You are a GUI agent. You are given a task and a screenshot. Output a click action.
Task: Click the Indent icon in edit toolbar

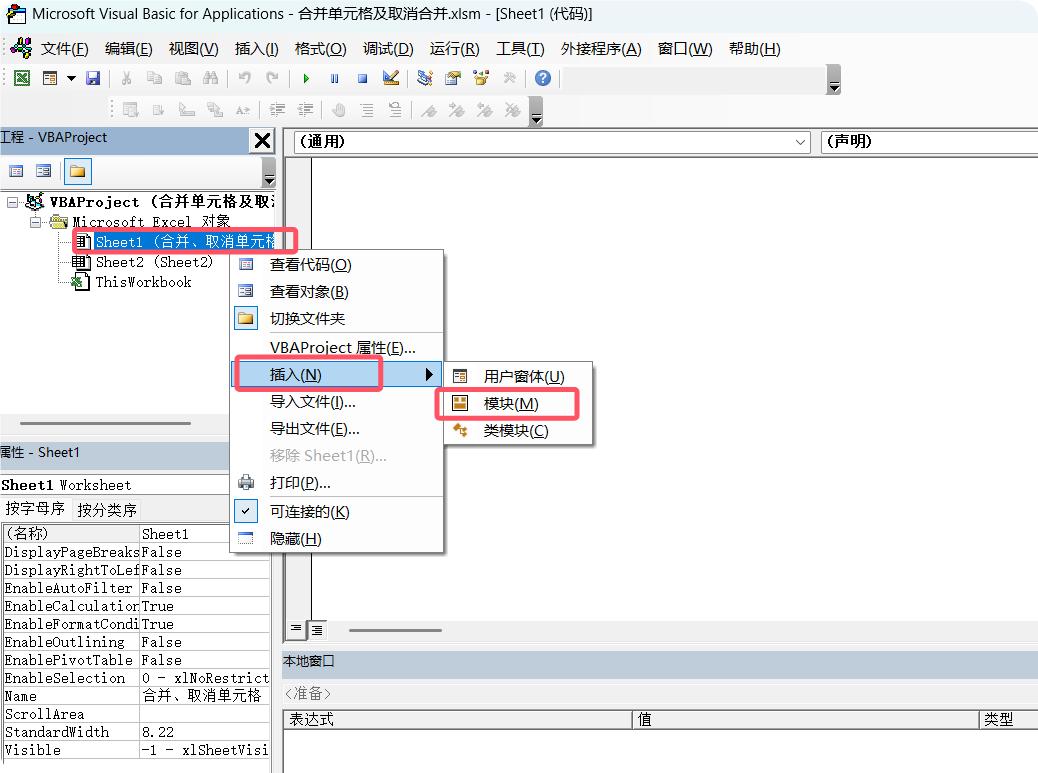pos(277,110)
